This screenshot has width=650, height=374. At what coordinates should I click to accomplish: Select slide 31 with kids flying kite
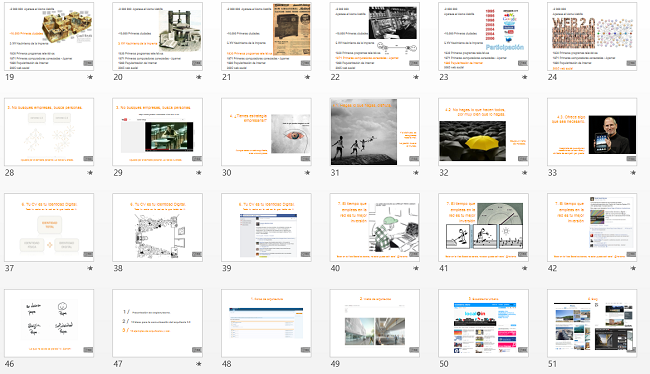point(375,132)
